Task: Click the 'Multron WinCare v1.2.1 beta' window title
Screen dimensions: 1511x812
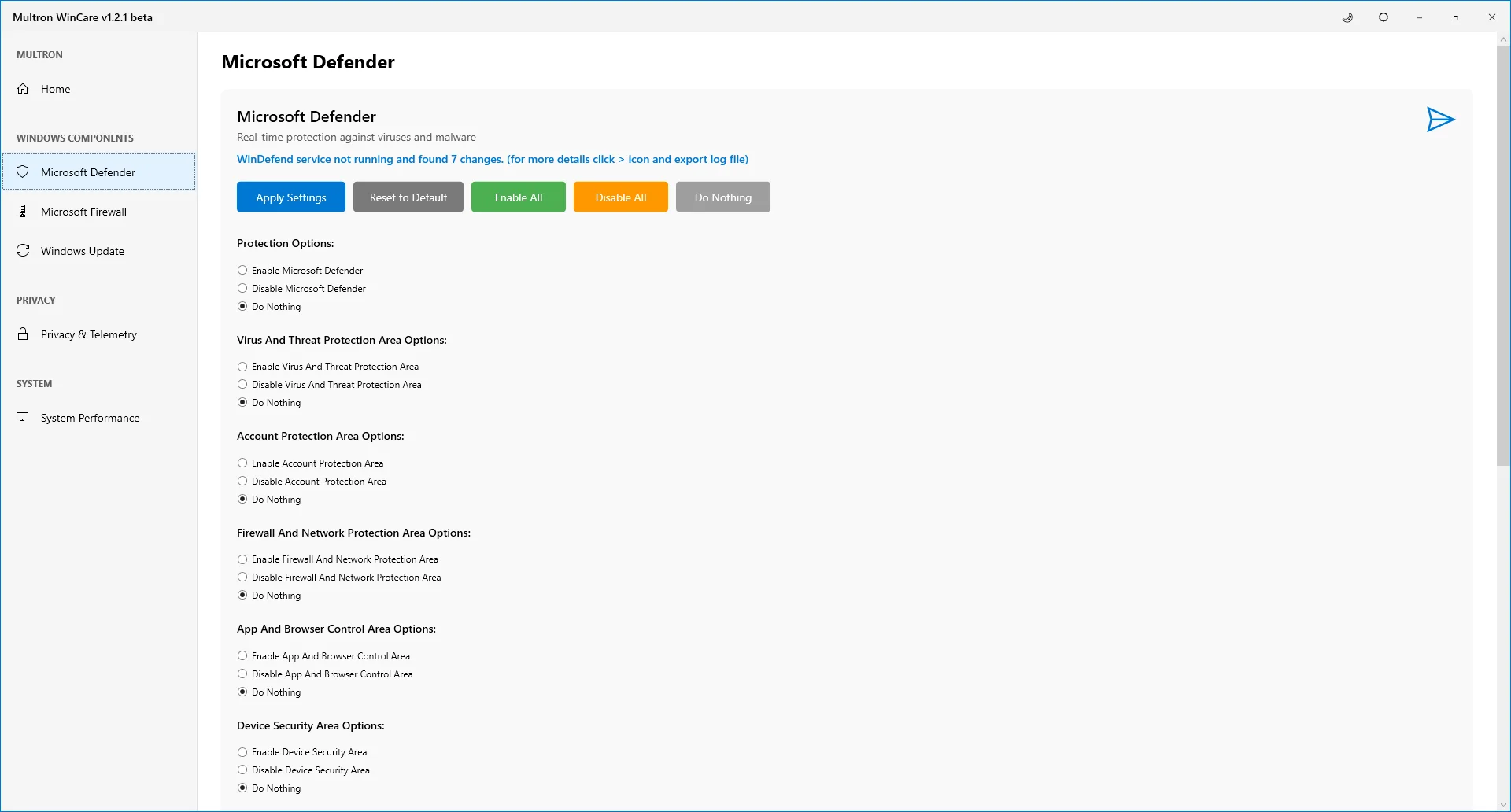Action: pyautogui.click(x=83, y=17)
